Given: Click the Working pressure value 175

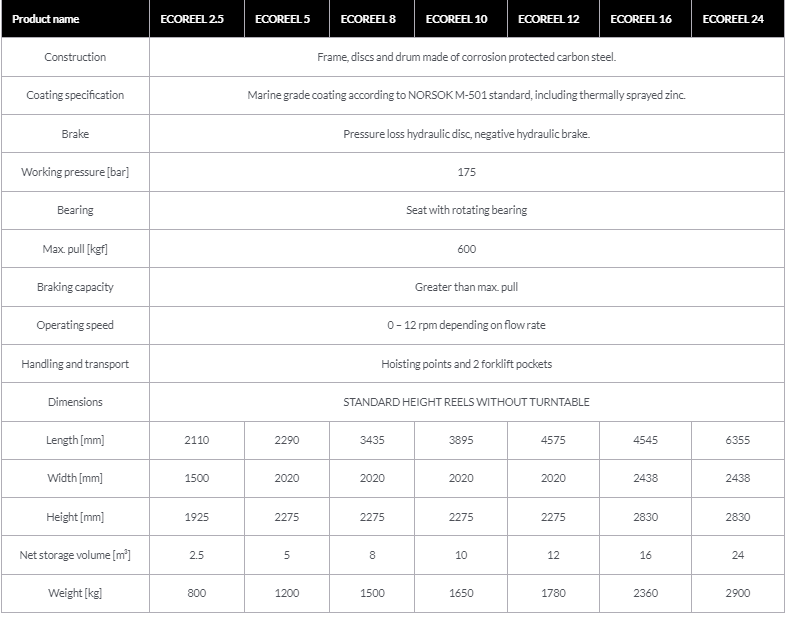Looking at the screenshot, I should pyautogui.click(x=467, y=172).
